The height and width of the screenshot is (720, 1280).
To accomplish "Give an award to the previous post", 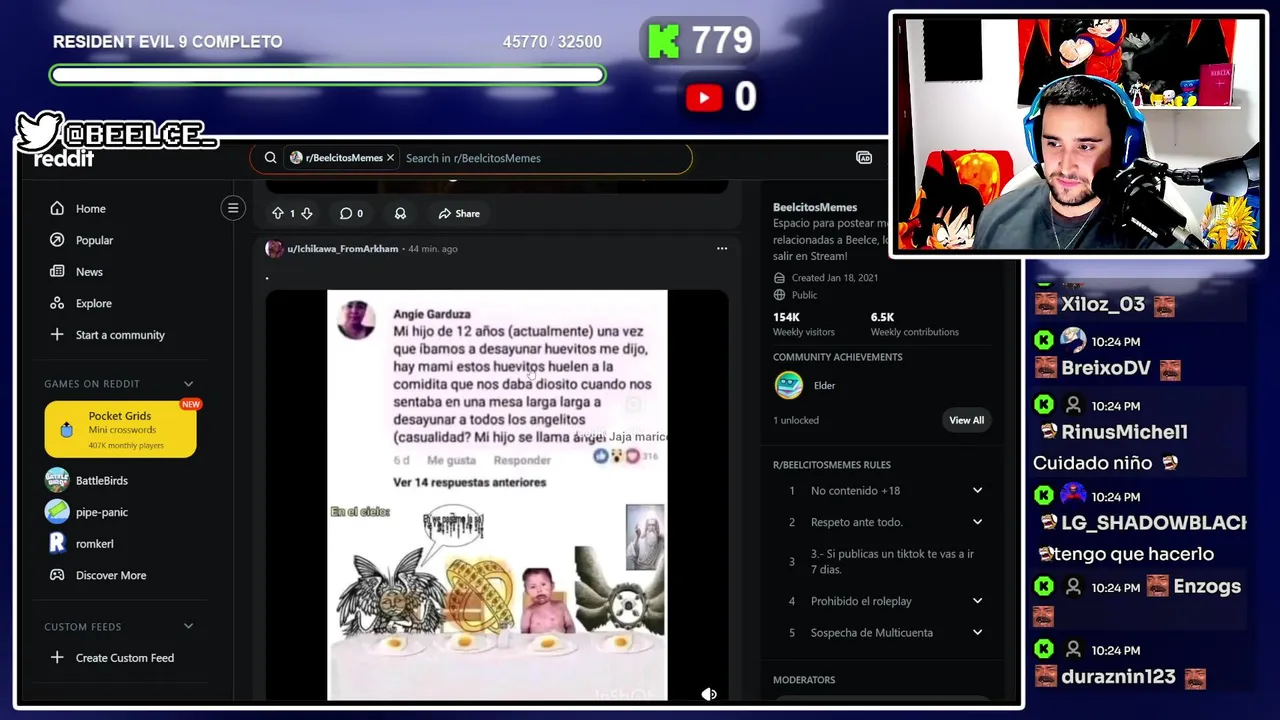I will 400,213.
